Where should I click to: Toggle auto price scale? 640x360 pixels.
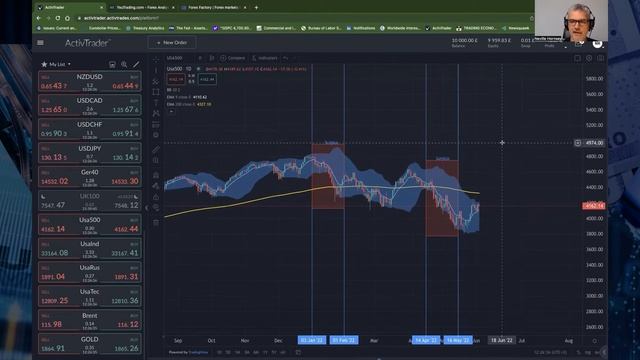coord(597,352)
